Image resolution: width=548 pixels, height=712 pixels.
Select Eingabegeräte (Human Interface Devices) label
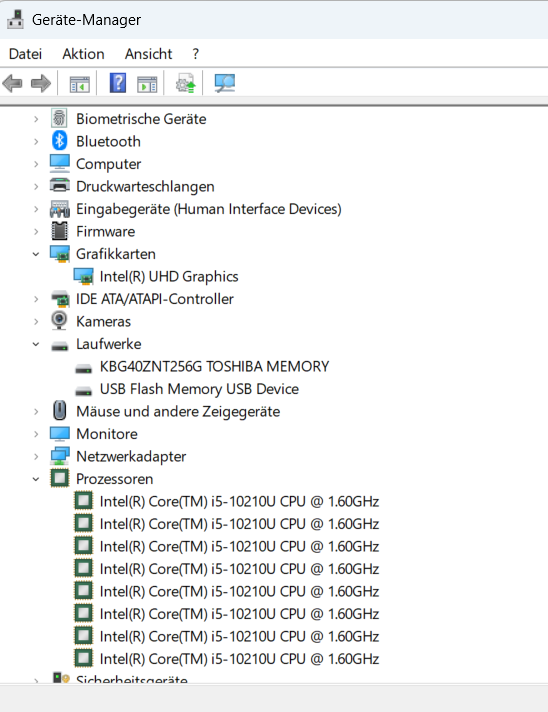(x=209, y=208)
